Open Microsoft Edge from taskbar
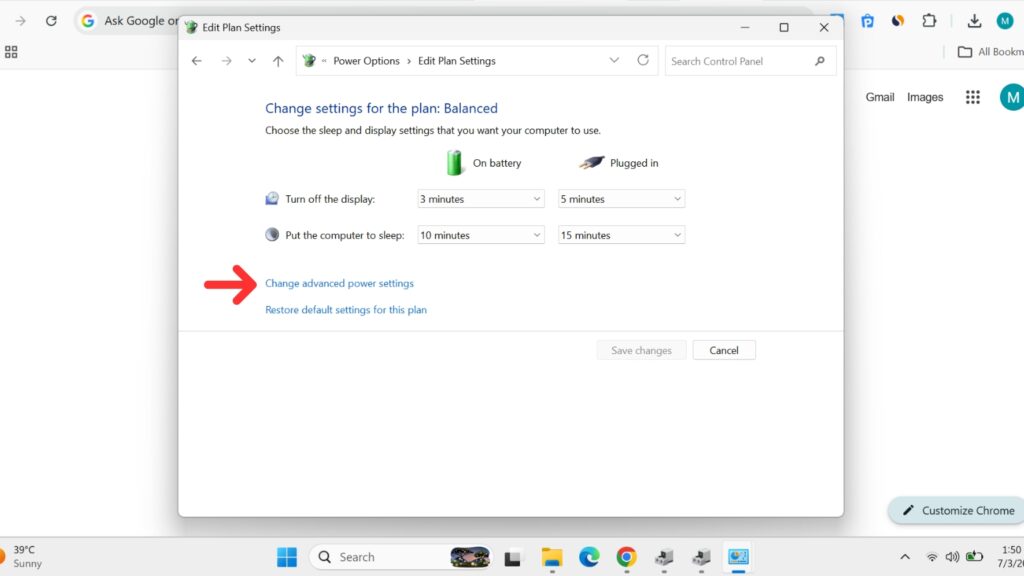Viewport: 1024px width, 576px height. [589, 557]
